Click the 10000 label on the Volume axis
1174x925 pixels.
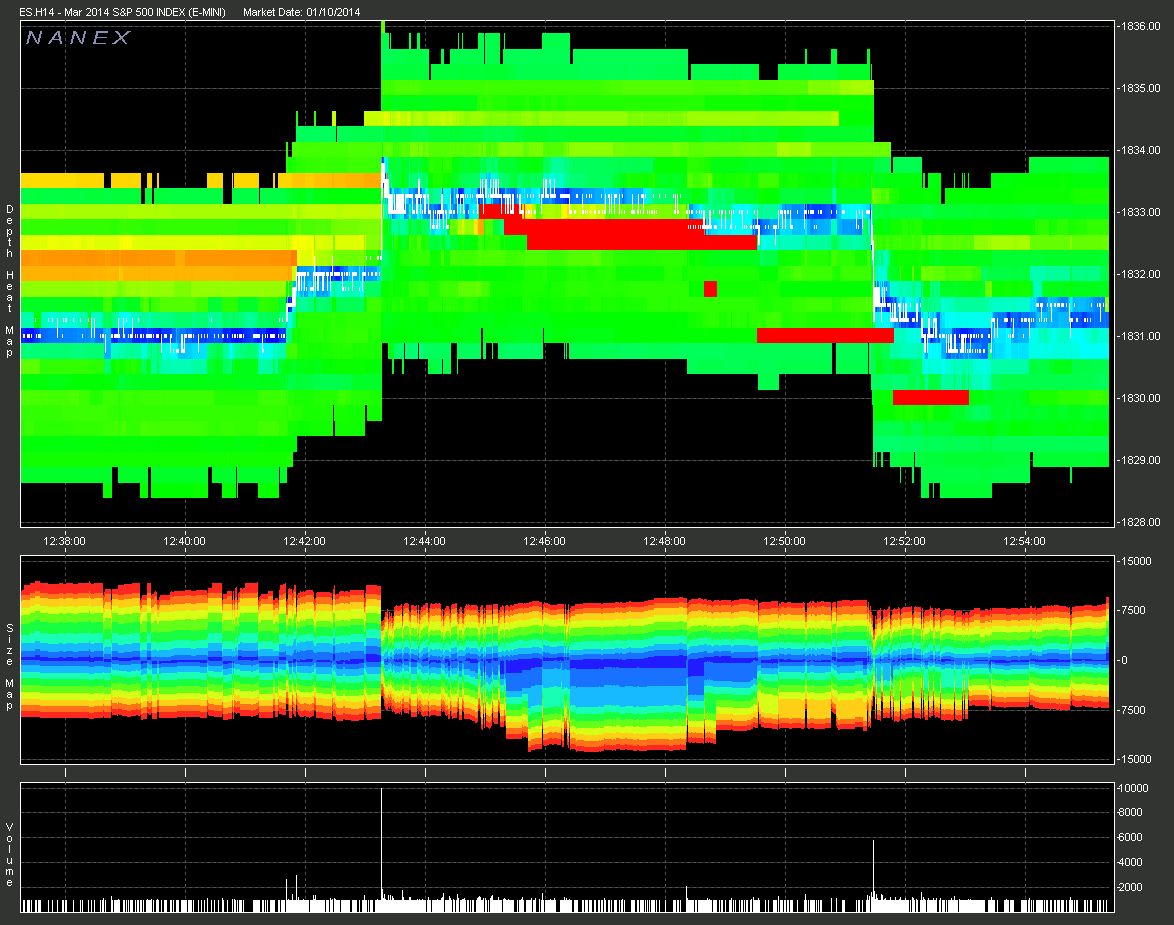tap(1133, 788)
